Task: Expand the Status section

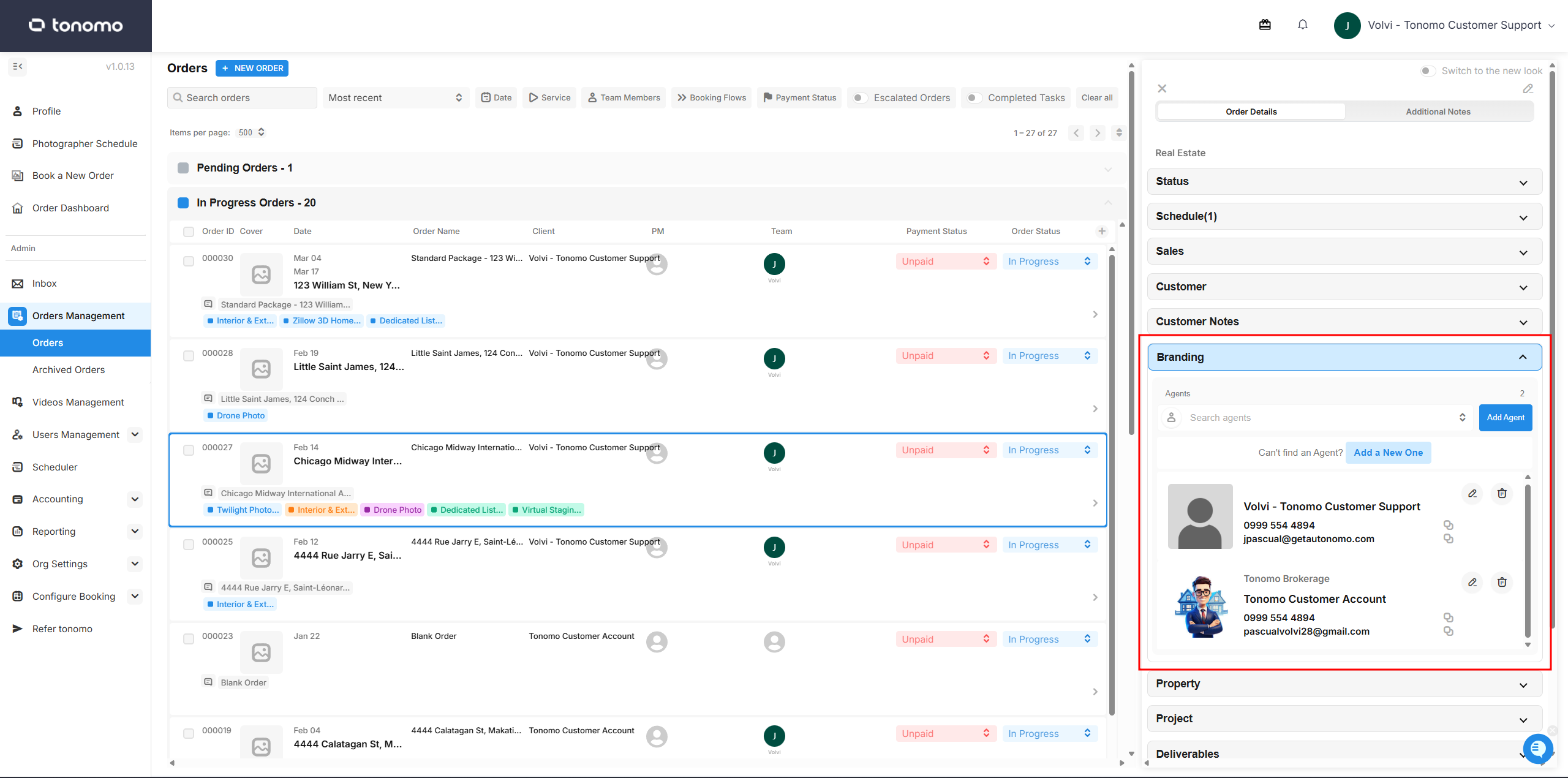Action: [1344, 181]
